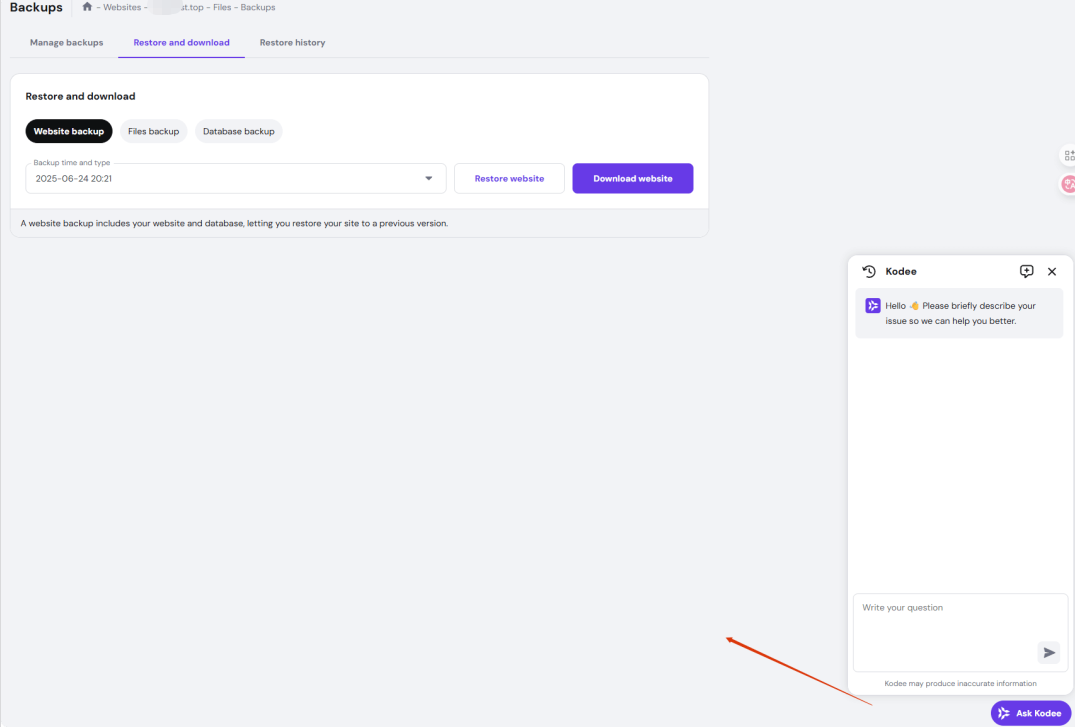1075x727 pixels.
Task: Open the Restore history tab
Action: click(293, 43)
